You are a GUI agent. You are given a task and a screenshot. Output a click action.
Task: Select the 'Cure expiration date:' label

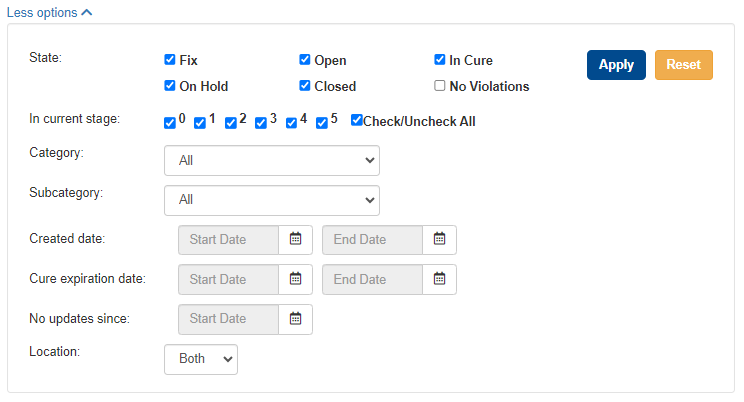tap(87, 279)
